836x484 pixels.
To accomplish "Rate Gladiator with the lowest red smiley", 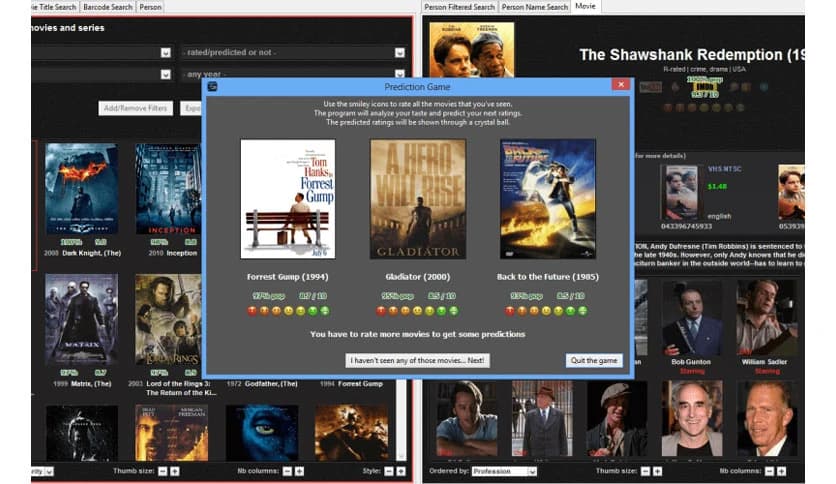I will pyautogui.click(x=381, y=311).
